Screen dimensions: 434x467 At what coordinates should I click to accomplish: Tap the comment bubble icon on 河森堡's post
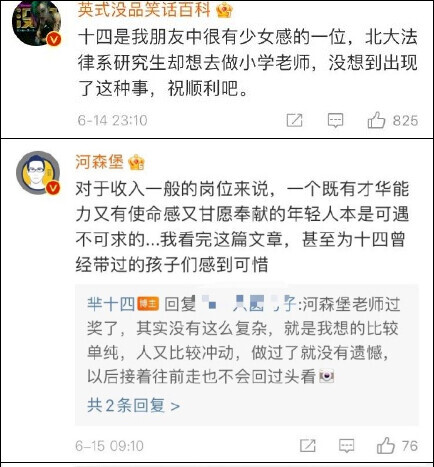[x=347, y=446]
